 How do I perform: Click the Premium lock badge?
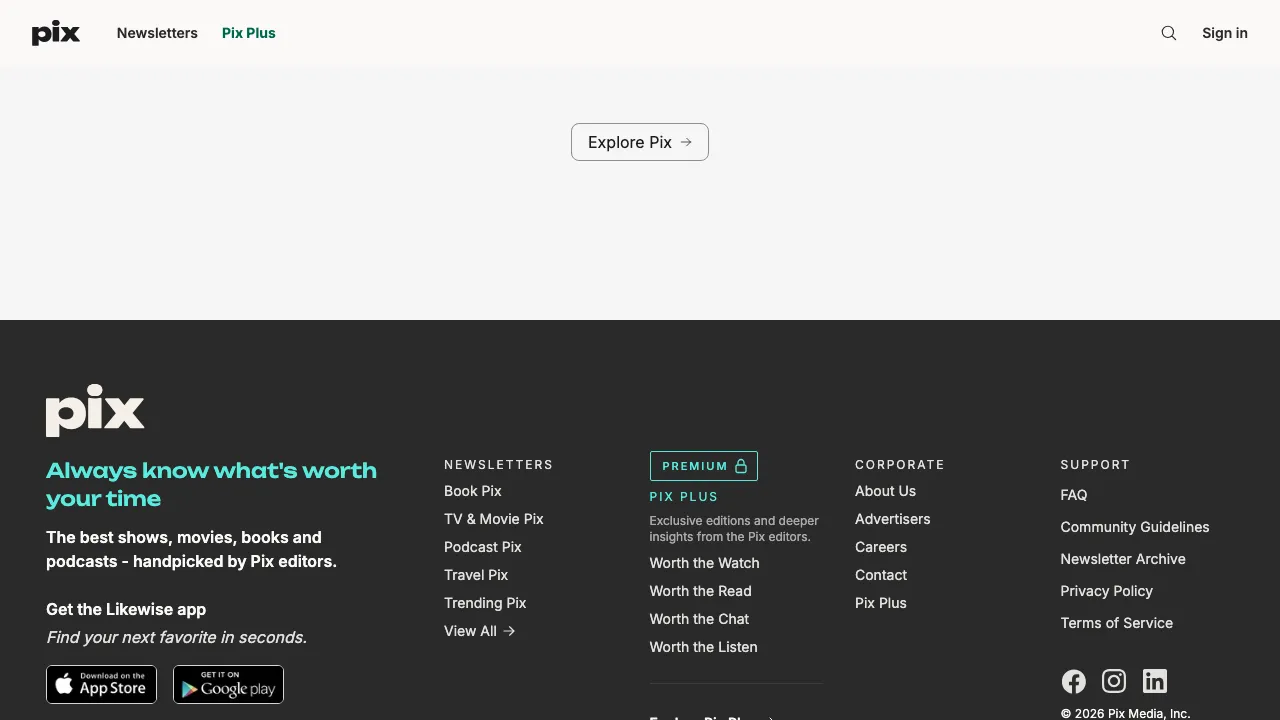pos(704,466)
